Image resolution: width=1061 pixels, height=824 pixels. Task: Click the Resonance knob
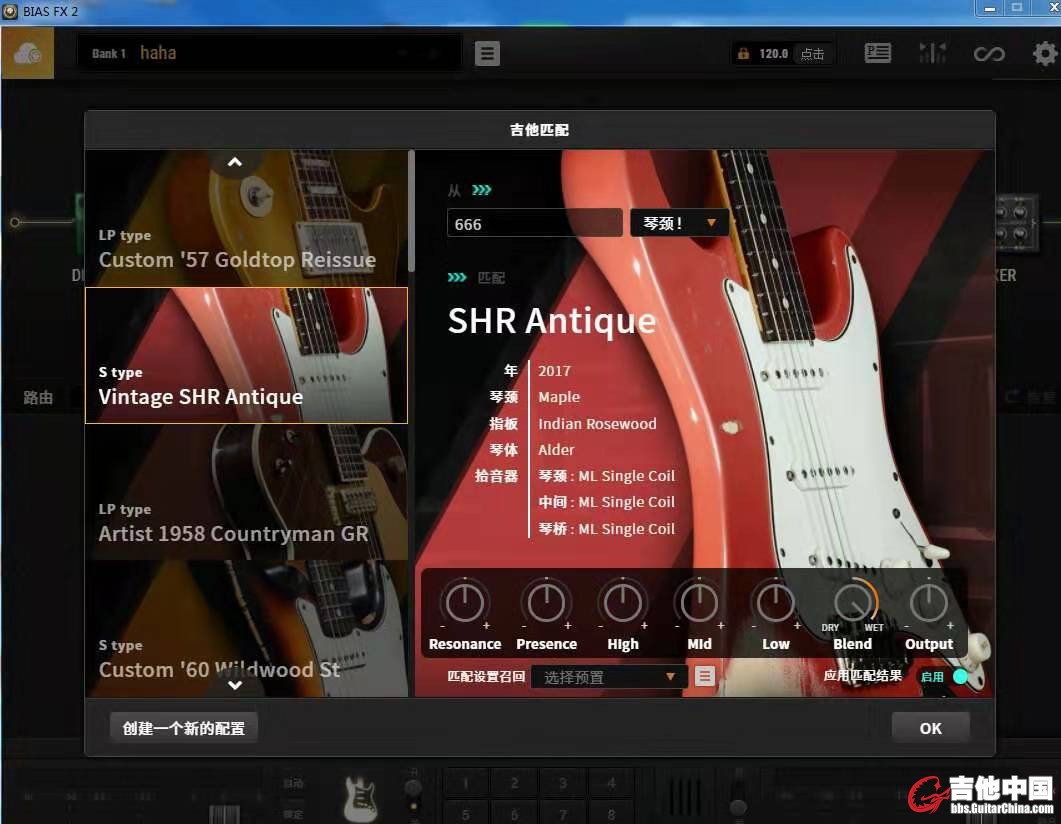[x=464, y=603]
